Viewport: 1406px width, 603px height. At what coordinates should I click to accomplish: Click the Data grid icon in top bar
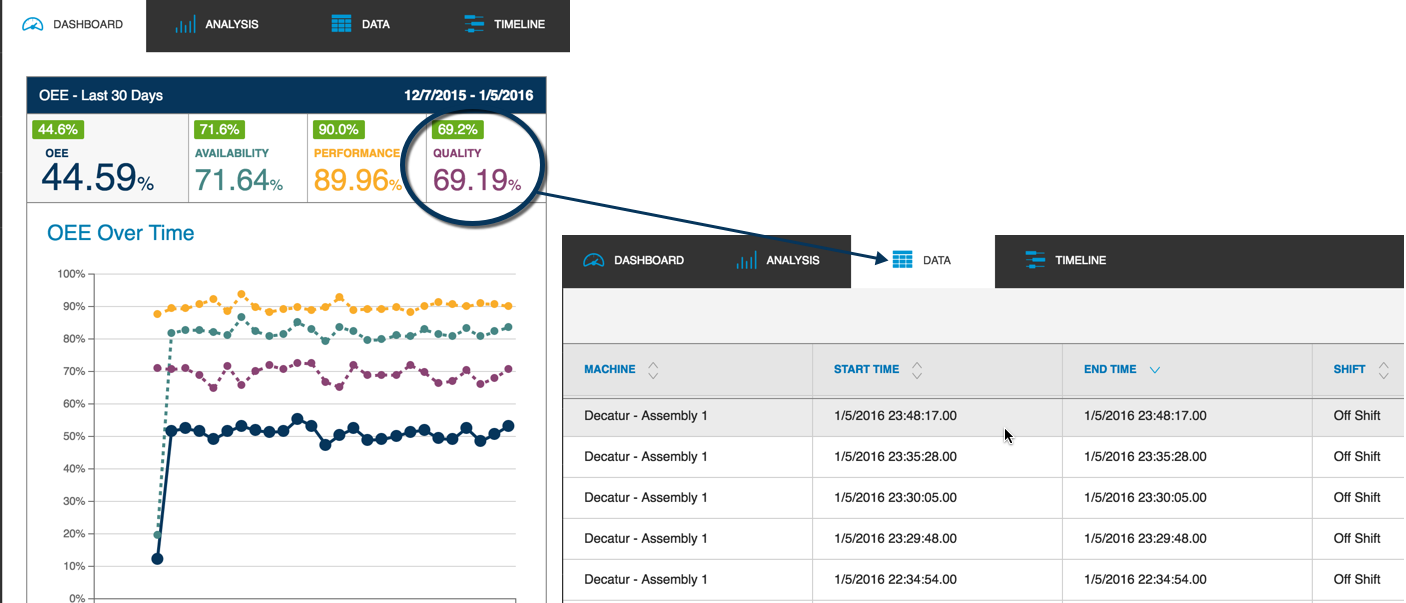point(342,24)
